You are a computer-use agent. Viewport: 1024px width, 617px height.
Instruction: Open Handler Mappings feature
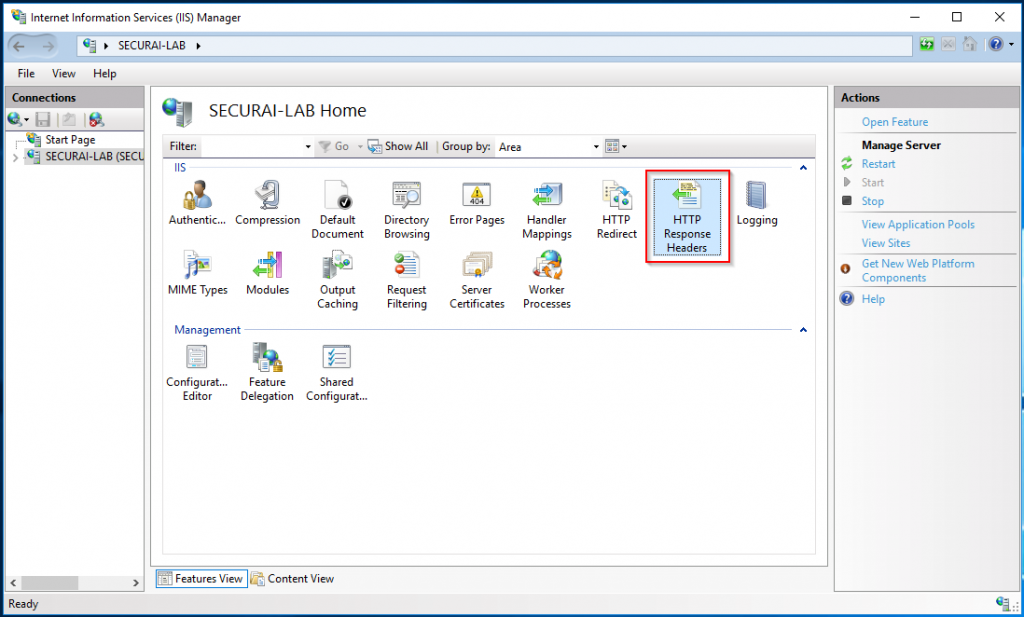point(547,210)
